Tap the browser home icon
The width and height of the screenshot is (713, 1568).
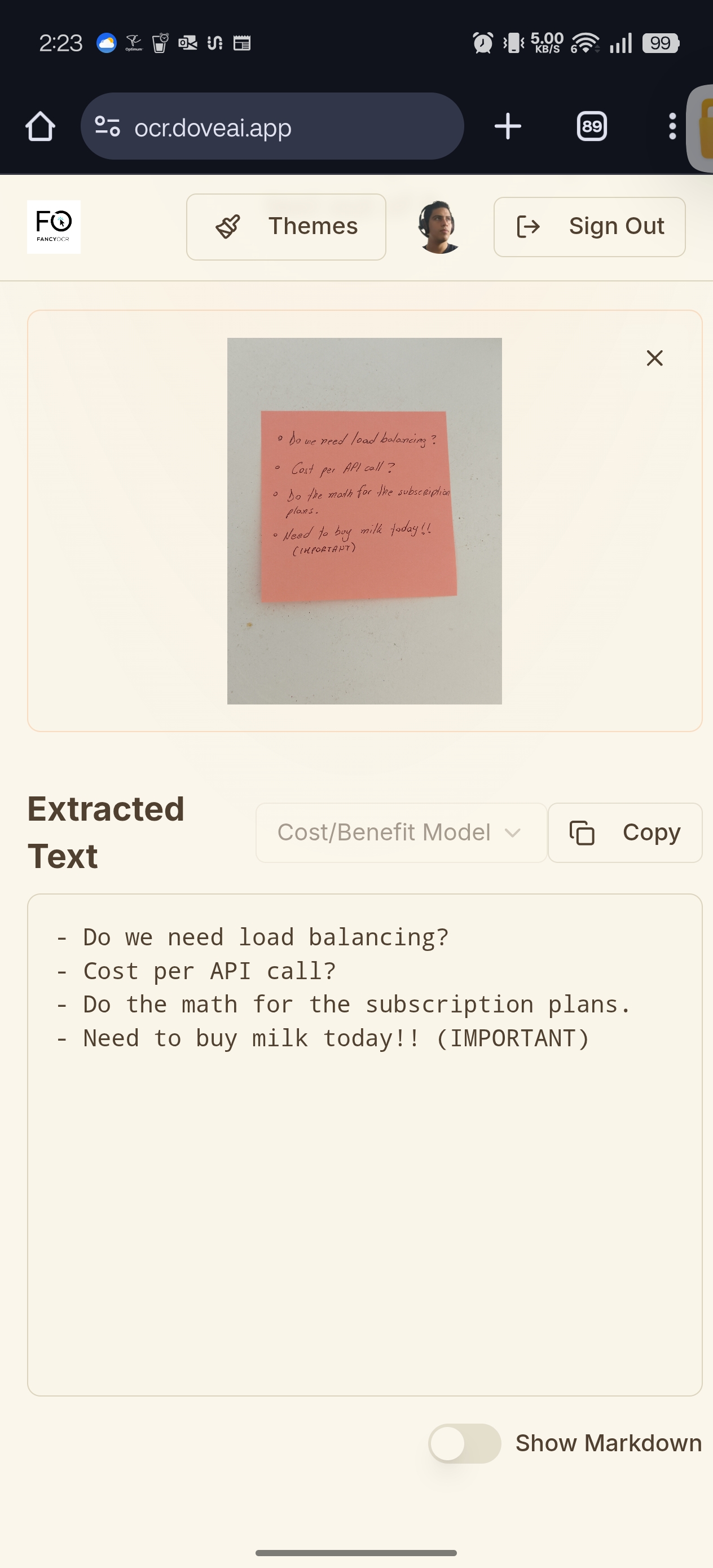40,126
